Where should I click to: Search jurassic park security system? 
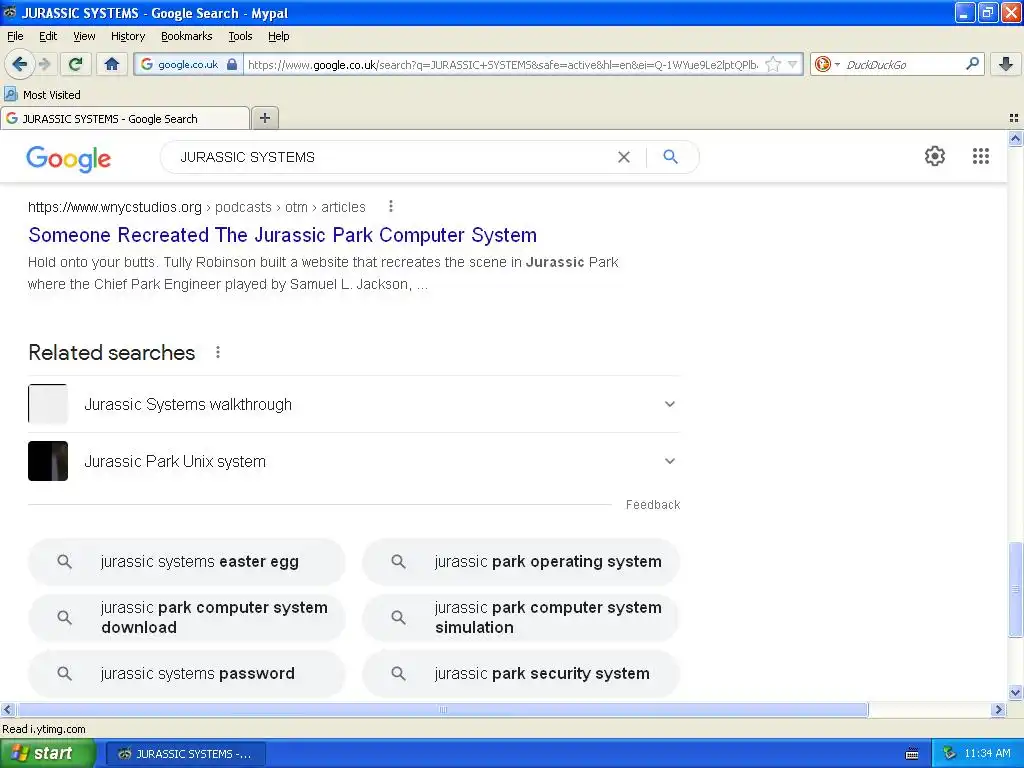[520, 673]
